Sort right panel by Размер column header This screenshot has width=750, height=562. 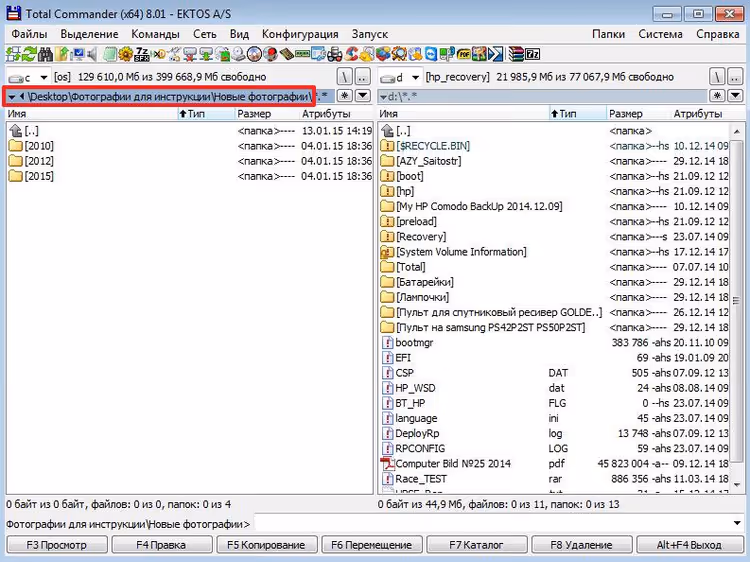(639, 114)
